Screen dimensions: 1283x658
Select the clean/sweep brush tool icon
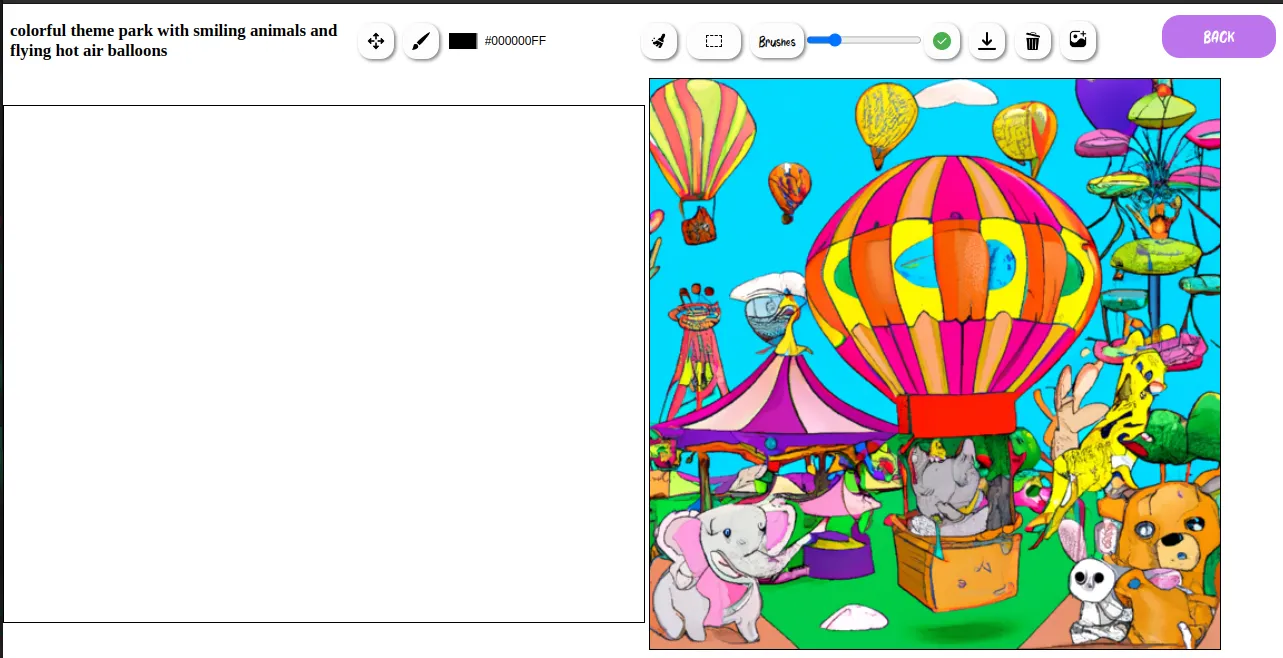click(x=659, y=41)
